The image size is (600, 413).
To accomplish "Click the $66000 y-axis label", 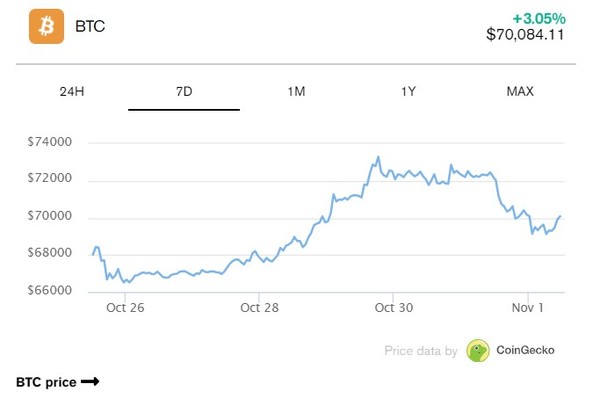I will click(x=50, y=291).
